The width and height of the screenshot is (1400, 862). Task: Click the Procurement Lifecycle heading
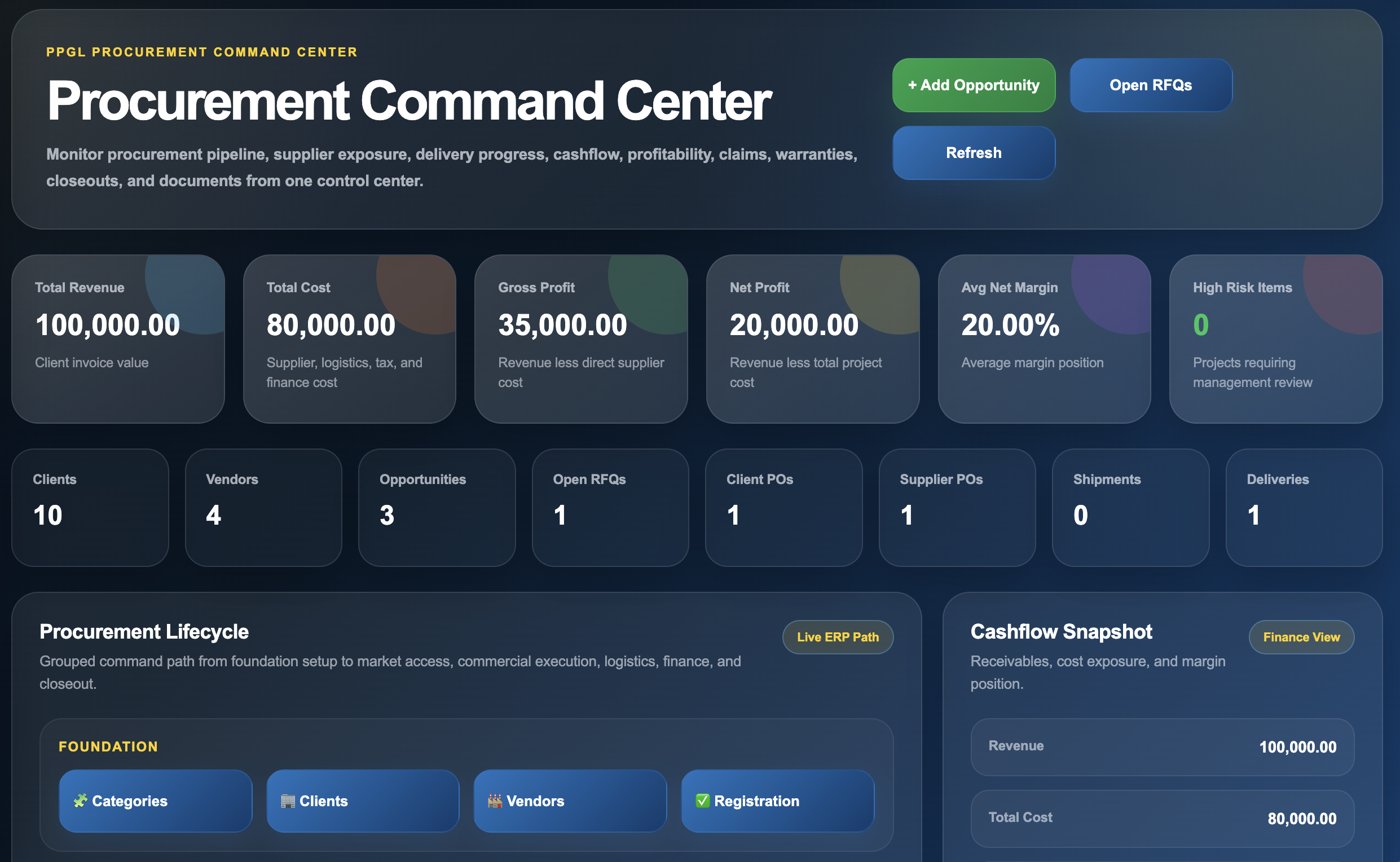[x=144, y=632]
